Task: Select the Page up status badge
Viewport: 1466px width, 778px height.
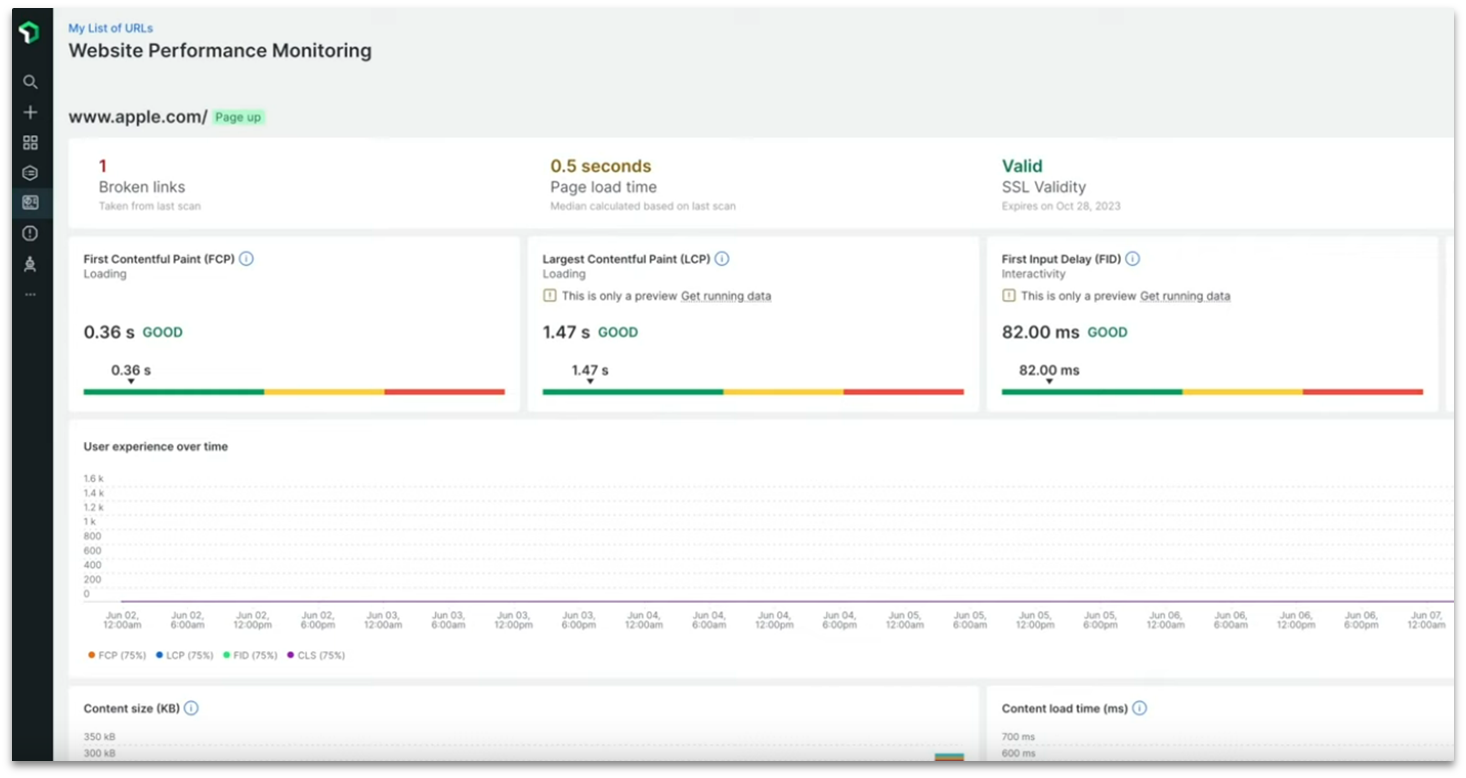Action: coord(238,117)
